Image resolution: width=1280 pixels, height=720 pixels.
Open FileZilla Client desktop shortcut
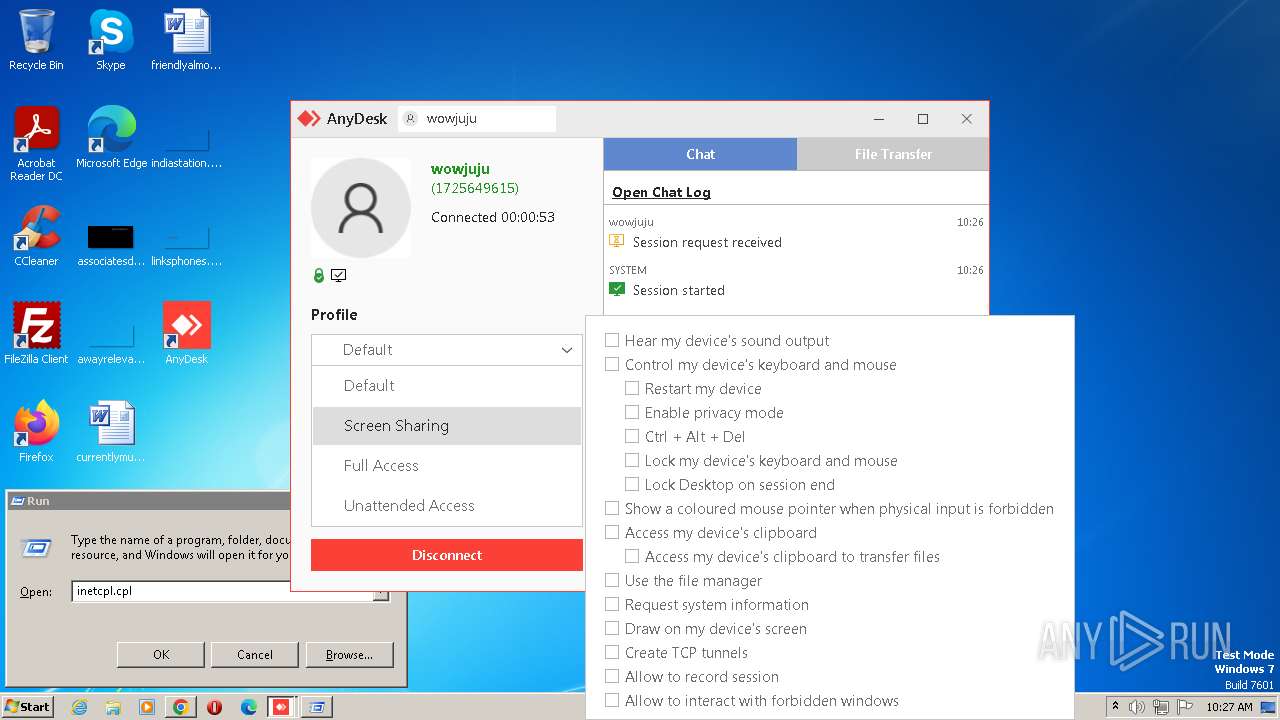(x=36, y=334)
